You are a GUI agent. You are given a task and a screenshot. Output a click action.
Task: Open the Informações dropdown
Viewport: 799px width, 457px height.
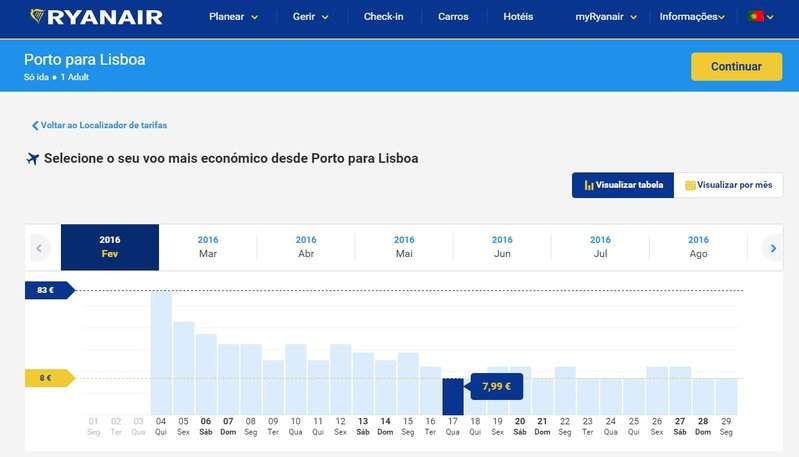point(691,17)
